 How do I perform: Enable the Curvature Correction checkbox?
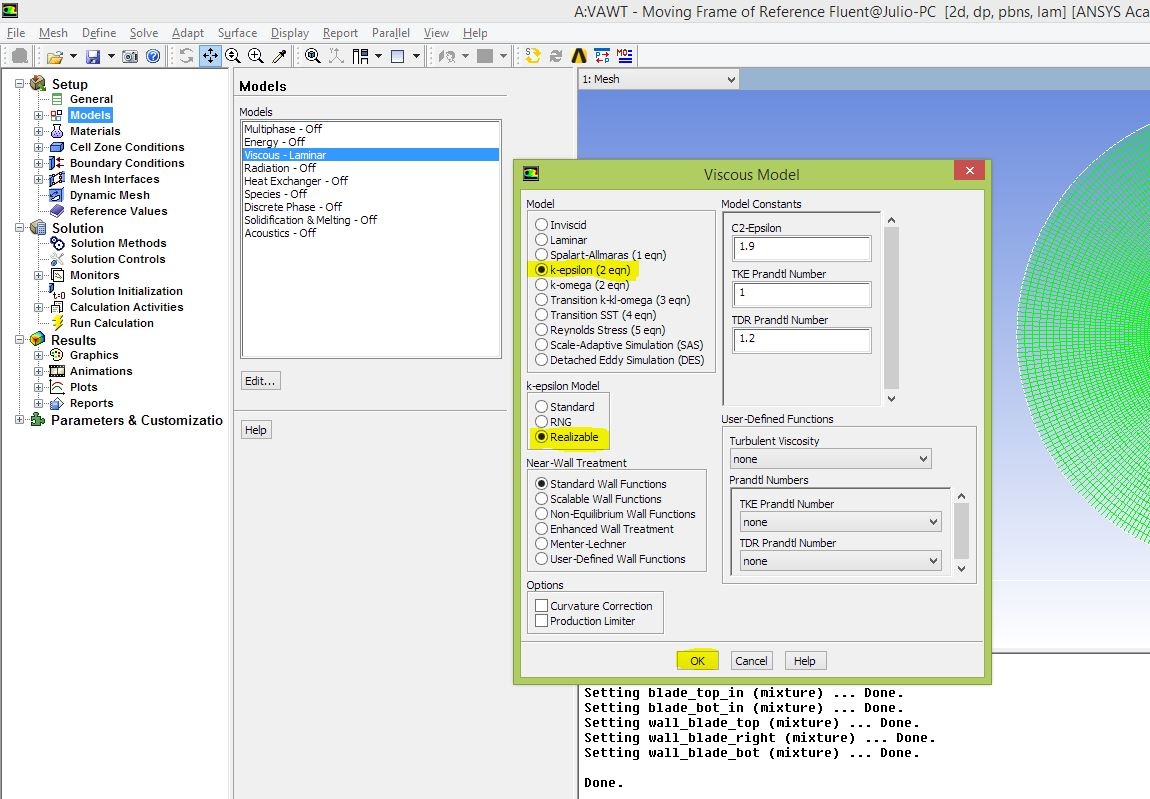pyautogui.click(x=541, y=606)
